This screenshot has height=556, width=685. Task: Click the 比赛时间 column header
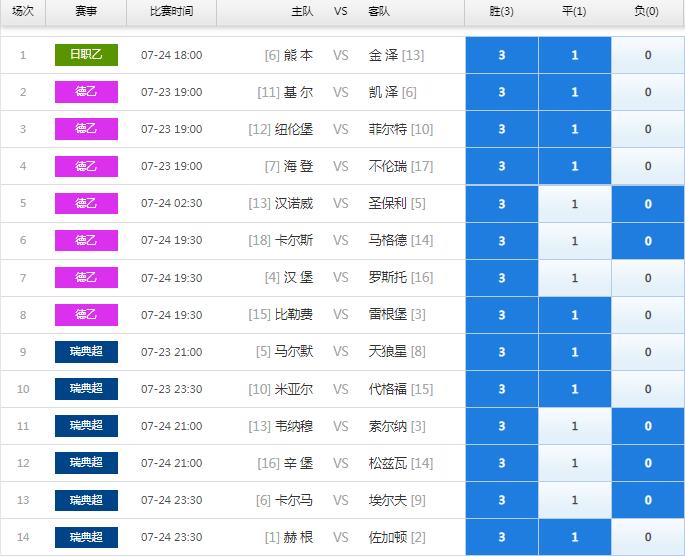(x=171, y=12)
